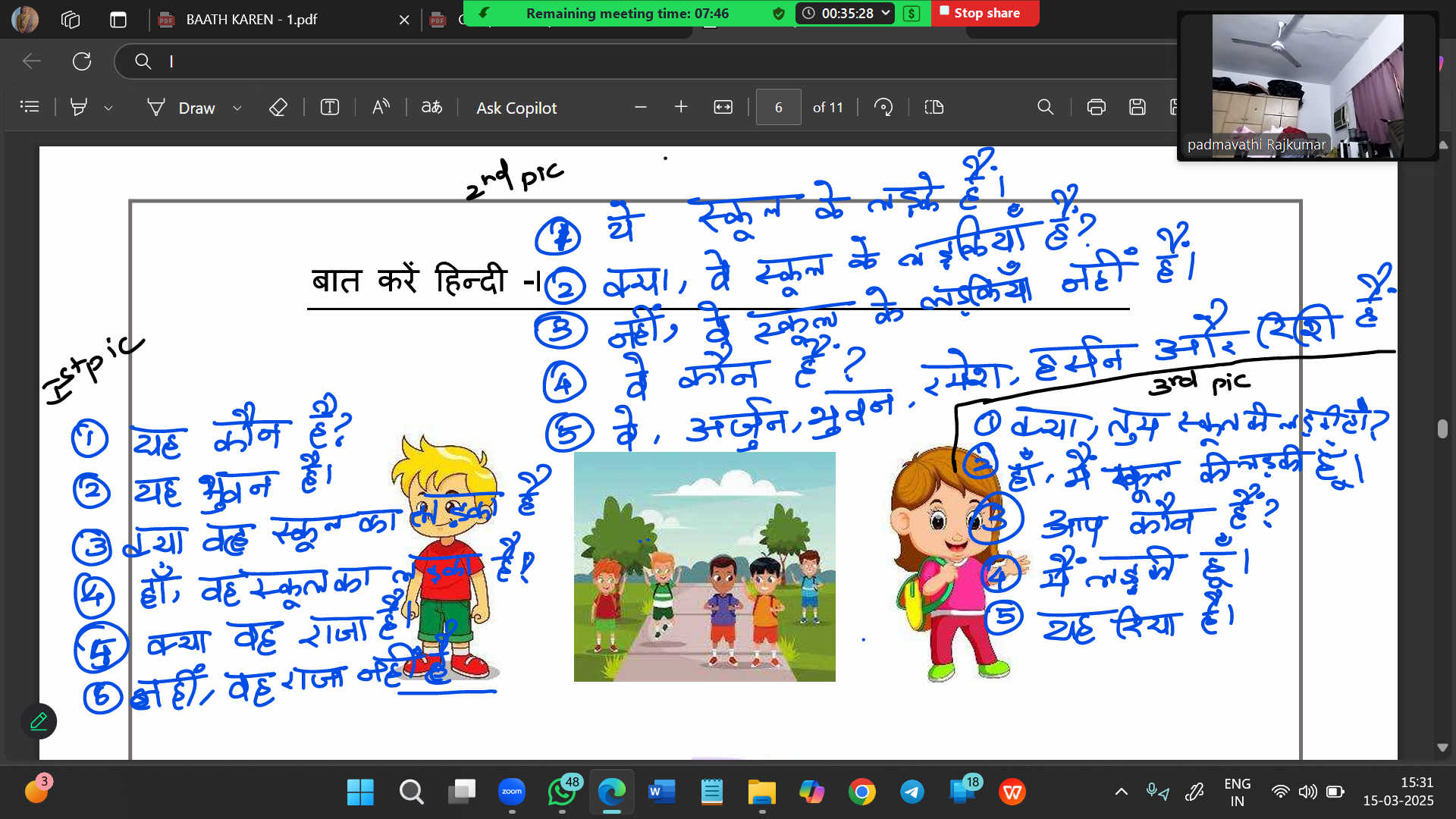Viewport: 1456px width, 819px height.
Task: Zoom out the PDF page
Action: [641, 107]
